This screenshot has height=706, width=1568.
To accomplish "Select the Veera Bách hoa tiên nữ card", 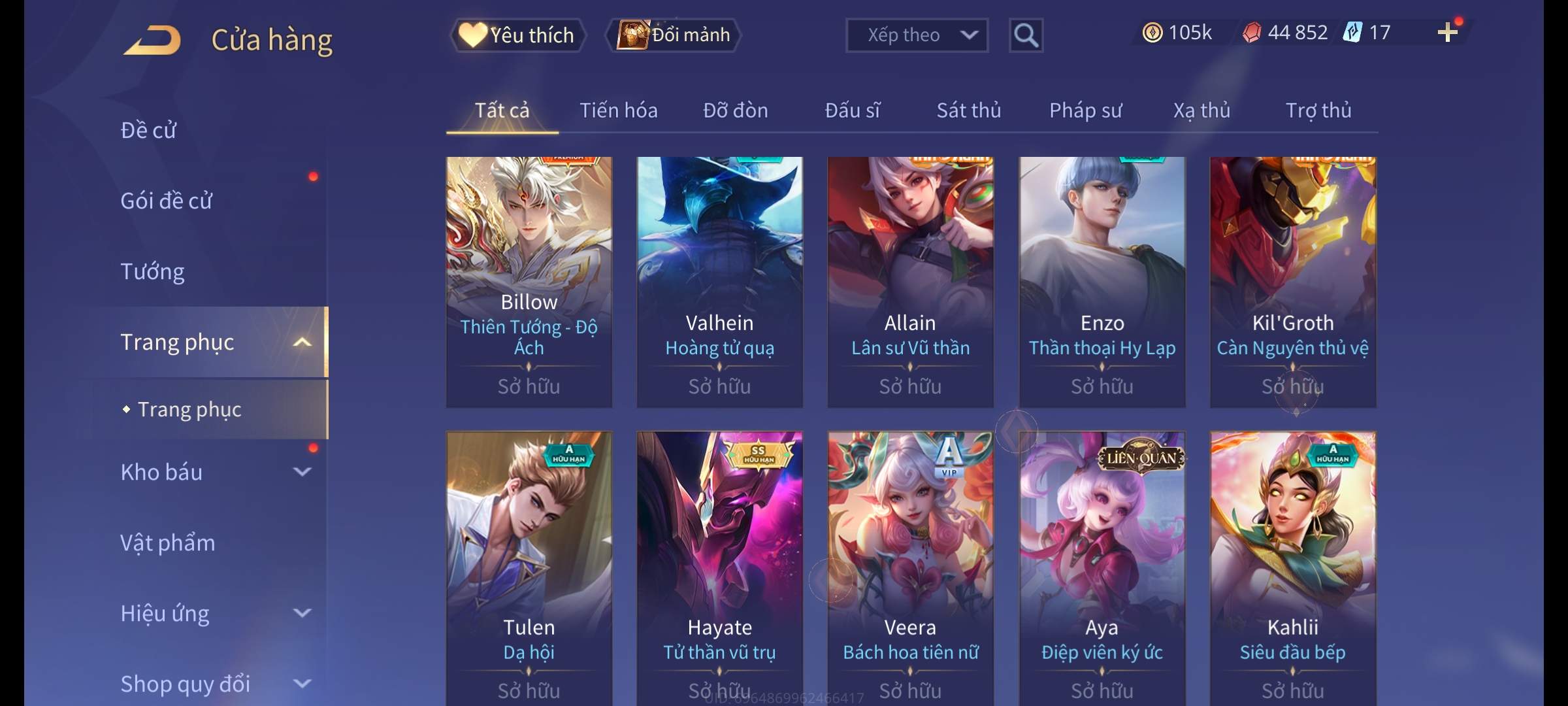I will [910, 567].
